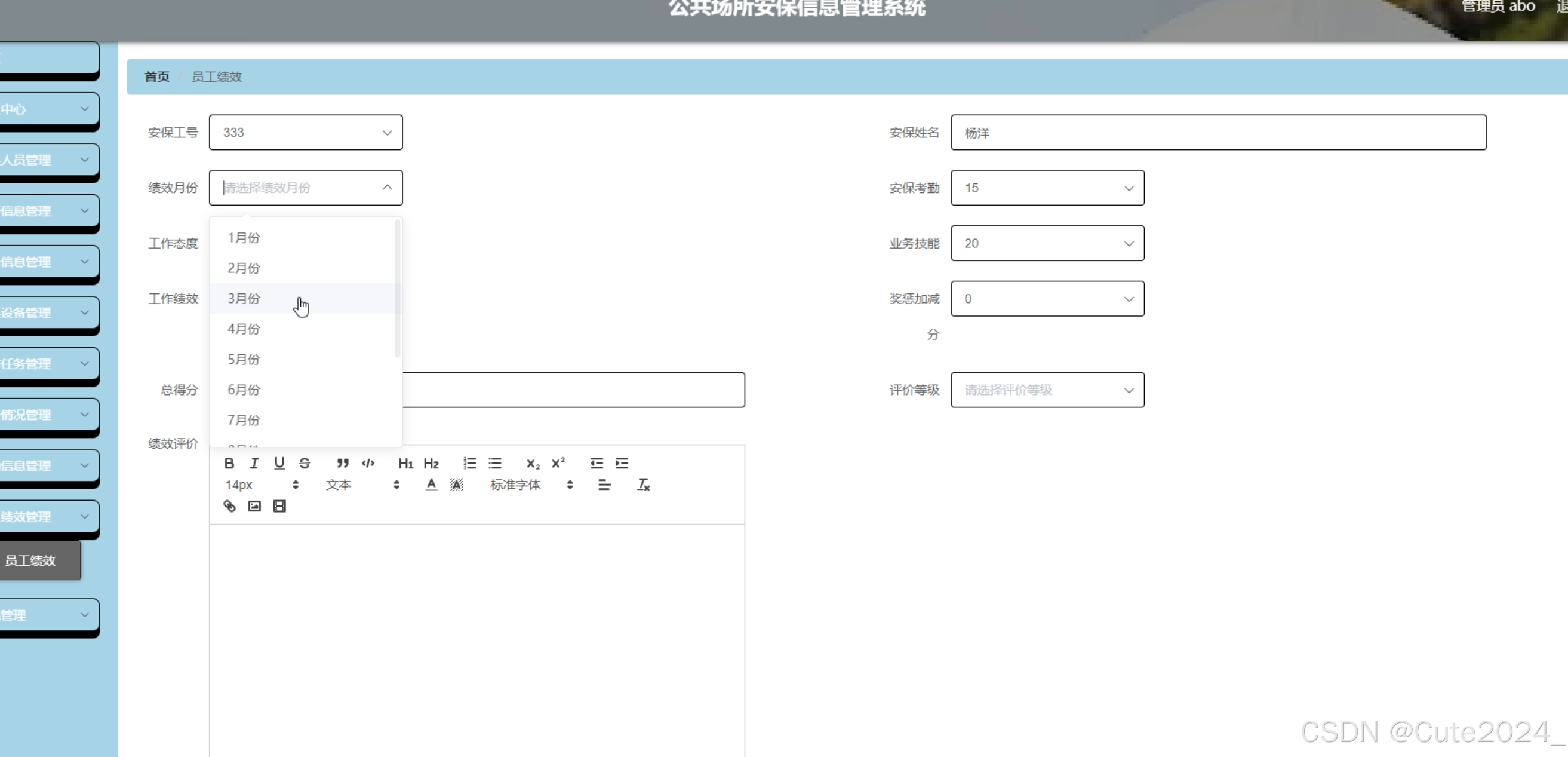Click the 安保姓名 field containing 杨洋
The image size is (1568, 757).
(1219, 132)
